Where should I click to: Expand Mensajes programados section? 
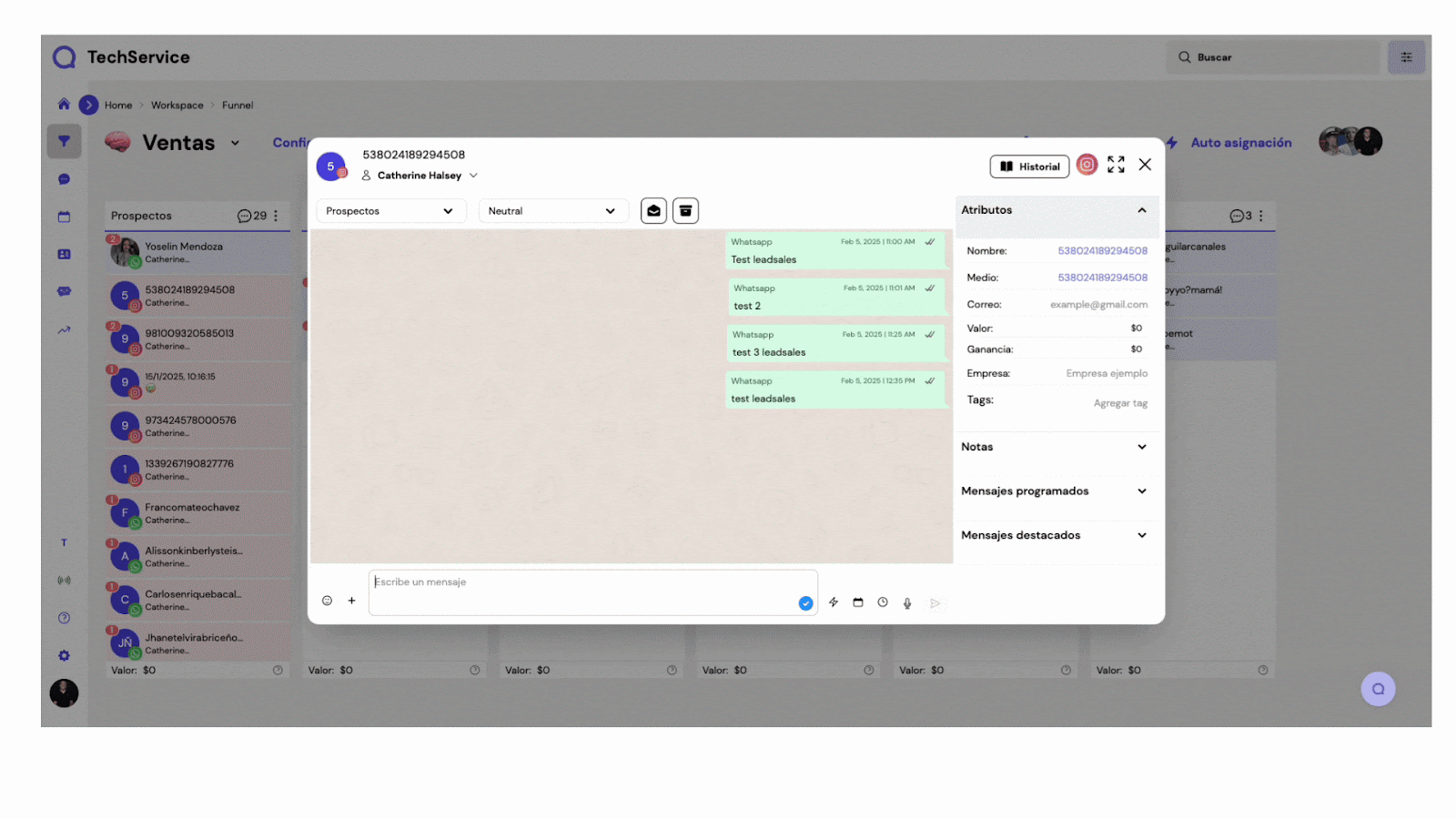coord(1141,491)
